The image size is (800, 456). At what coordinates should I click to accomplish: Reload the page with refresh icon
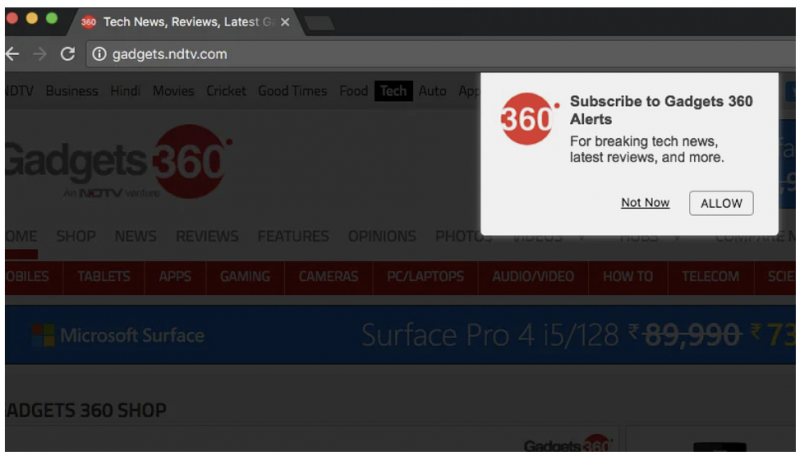67,54
